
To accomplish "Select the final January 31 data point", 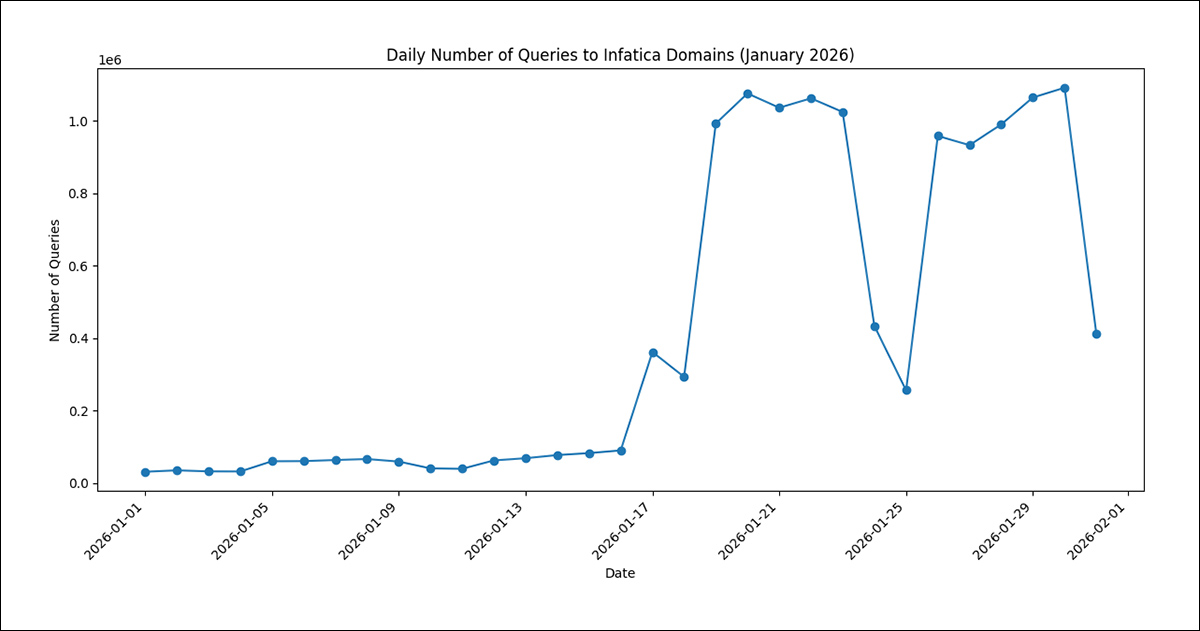I will (1097, 334).
